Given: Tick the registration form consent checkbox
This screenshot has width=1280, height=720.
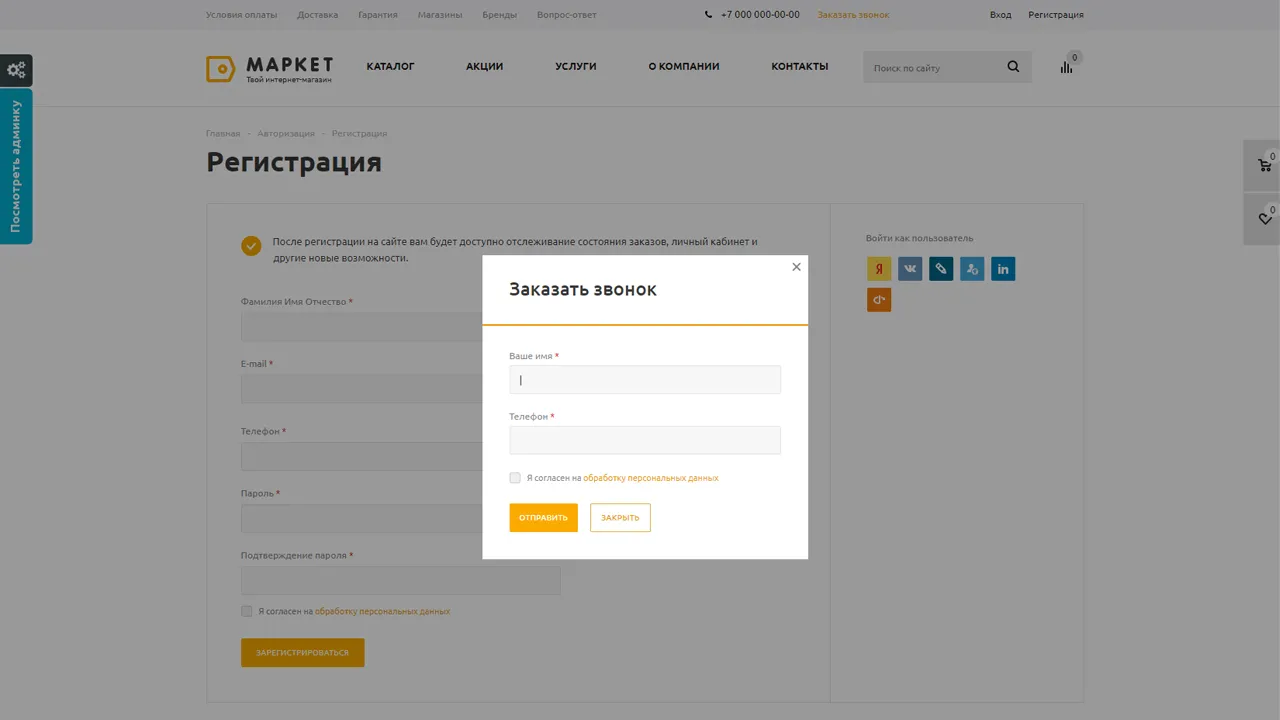Looking at the screenshot, I should click(x=246, y=611).
